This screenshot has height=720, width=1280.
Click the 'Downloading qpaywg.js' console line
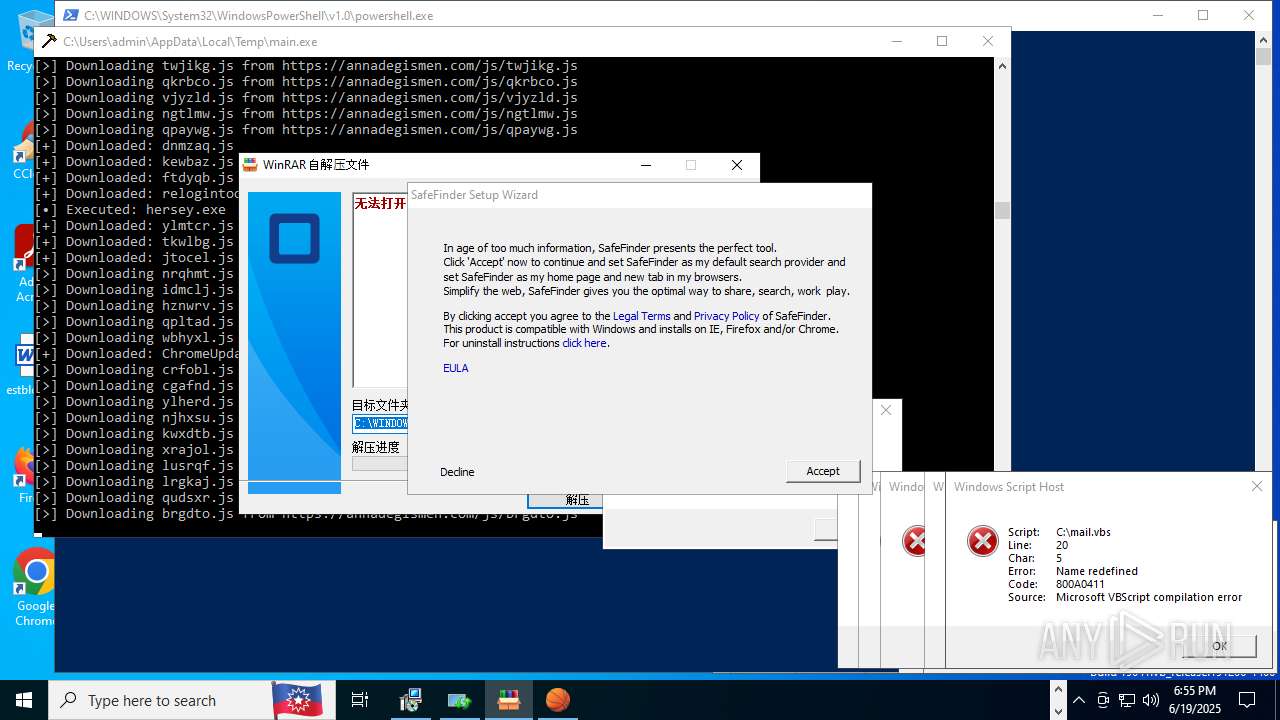pyautogui.click(x=306, y=130)
